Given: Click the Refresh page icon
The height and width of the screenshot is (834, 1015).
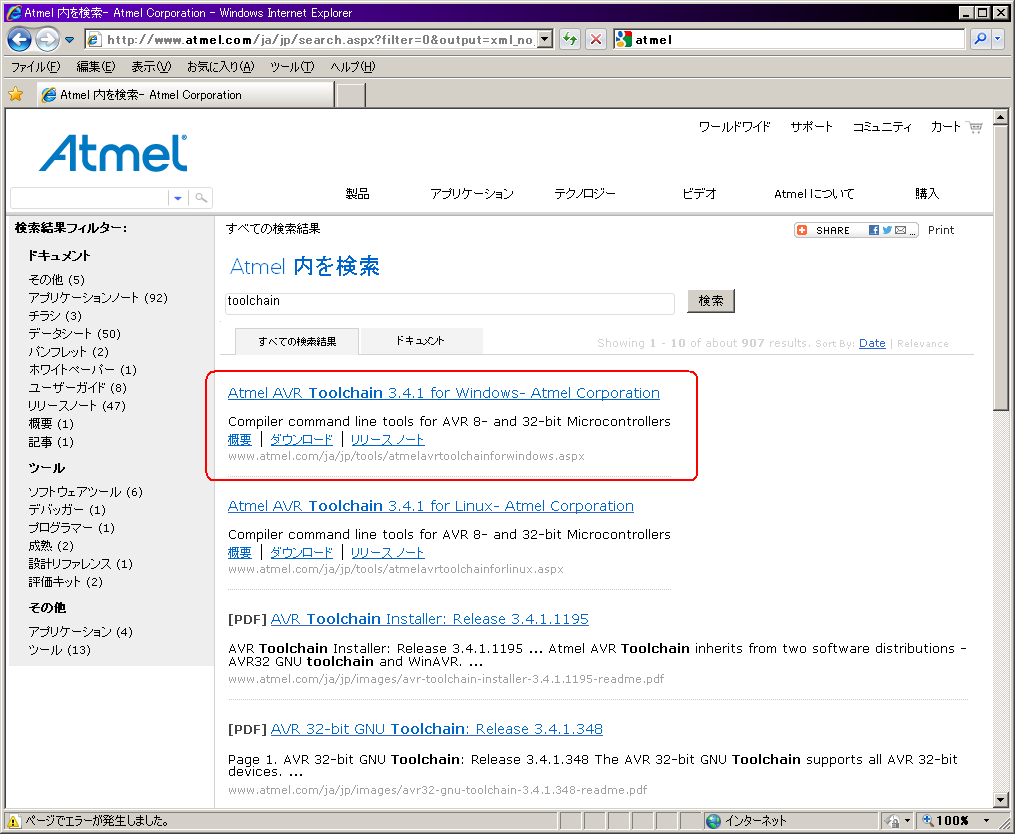Looking at the screenshot, I should (x=570, y=39).
